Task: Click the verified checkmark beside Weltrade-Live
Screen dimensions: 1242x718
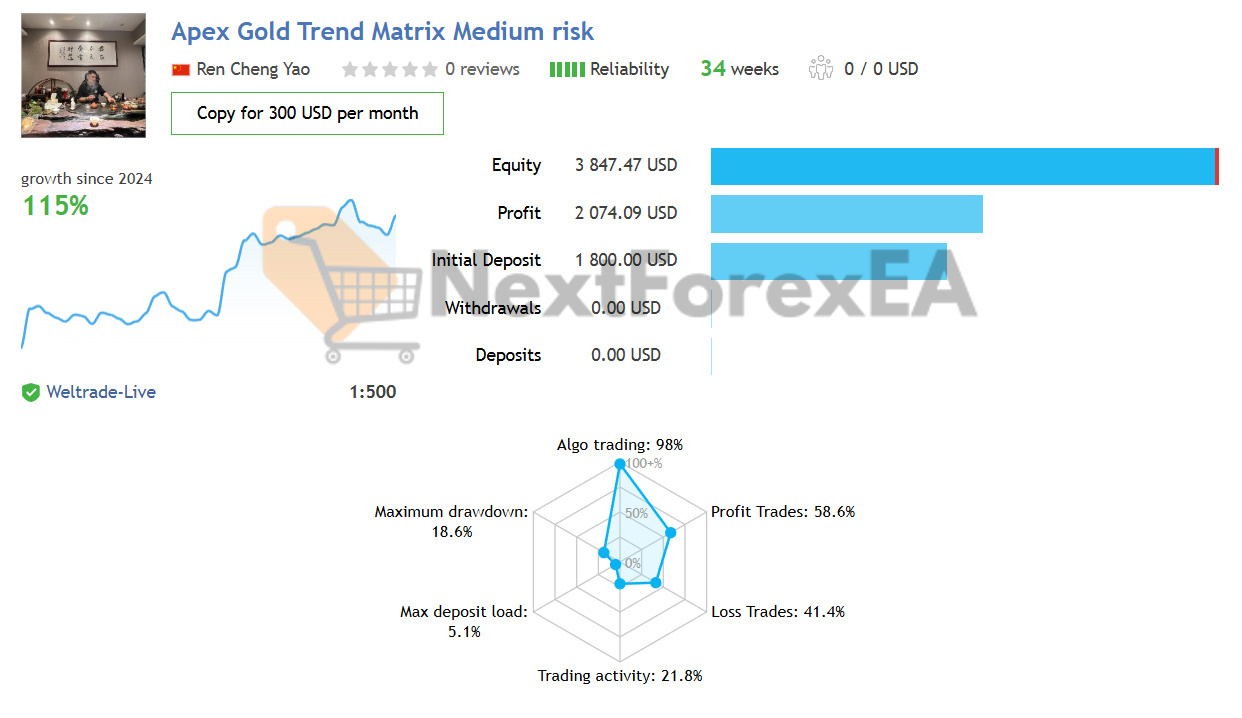Action: pyautogui.click(x=30, y=392)
